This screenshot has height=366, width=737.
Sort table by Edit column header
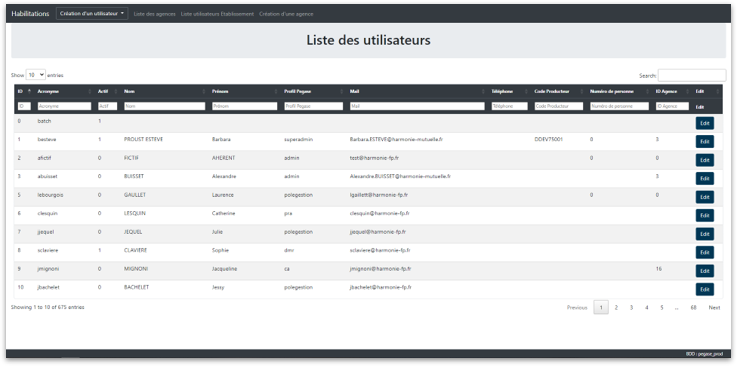(706, 92)
